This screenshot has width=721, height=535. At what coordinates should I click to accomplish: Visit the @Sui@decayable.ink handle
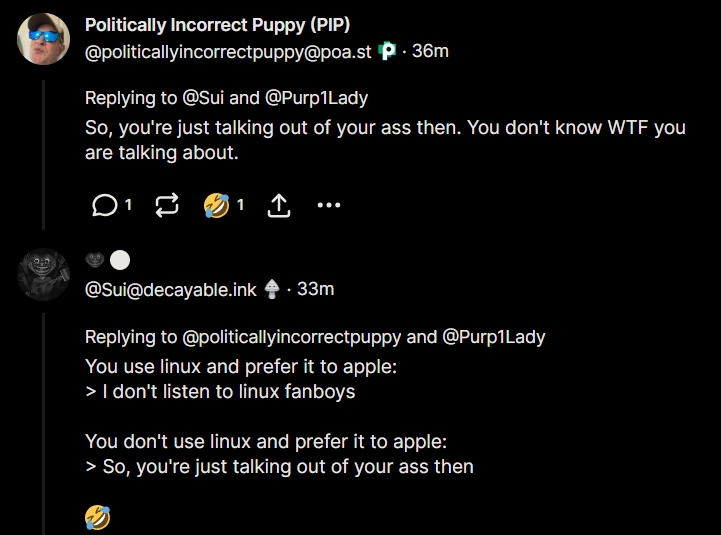(171, 289)
